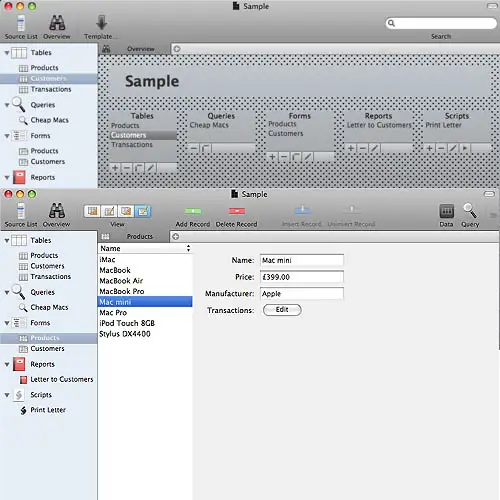Screen dimensions: 500x500
Task: Select Customers table in bottom window sidebar
Action: (x=49, y=266)
